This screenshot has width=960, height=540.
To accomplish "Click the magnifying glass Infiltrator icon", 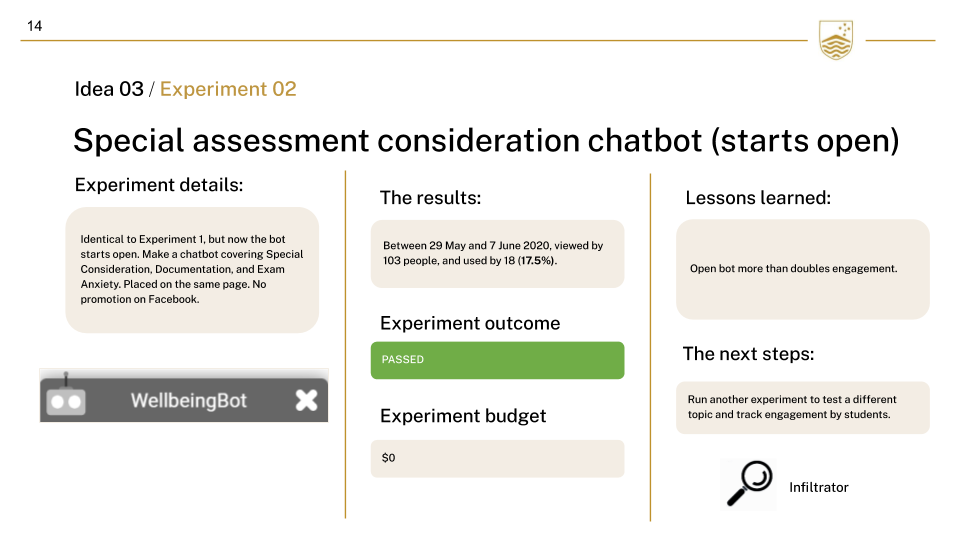I will coord(748,484).
